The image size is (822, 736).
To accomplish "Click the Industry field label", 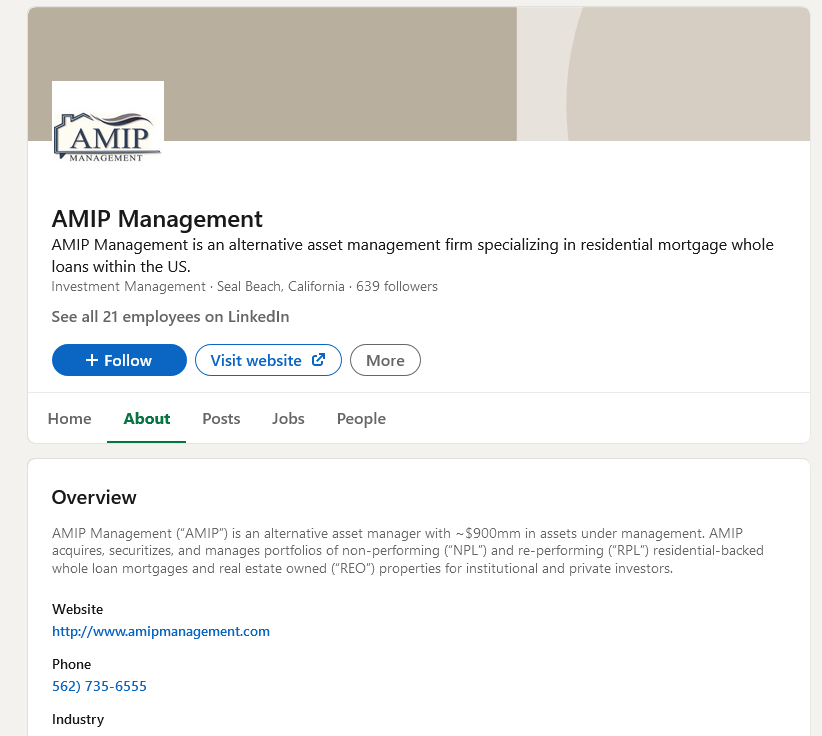I will pos(78,719).
